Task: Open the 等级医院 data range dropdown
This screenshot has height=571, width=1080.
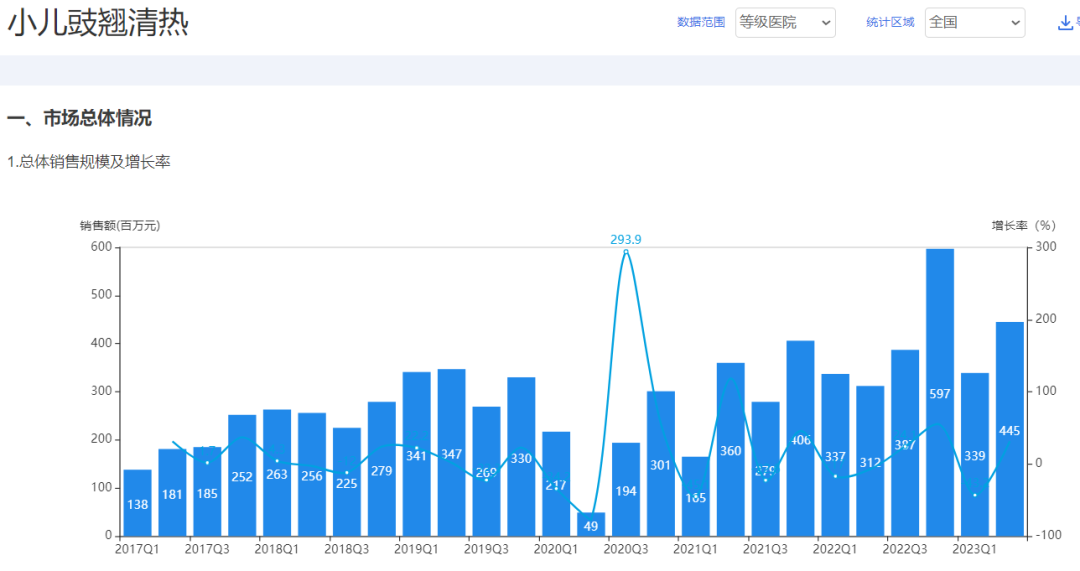Action: point(785,22)
